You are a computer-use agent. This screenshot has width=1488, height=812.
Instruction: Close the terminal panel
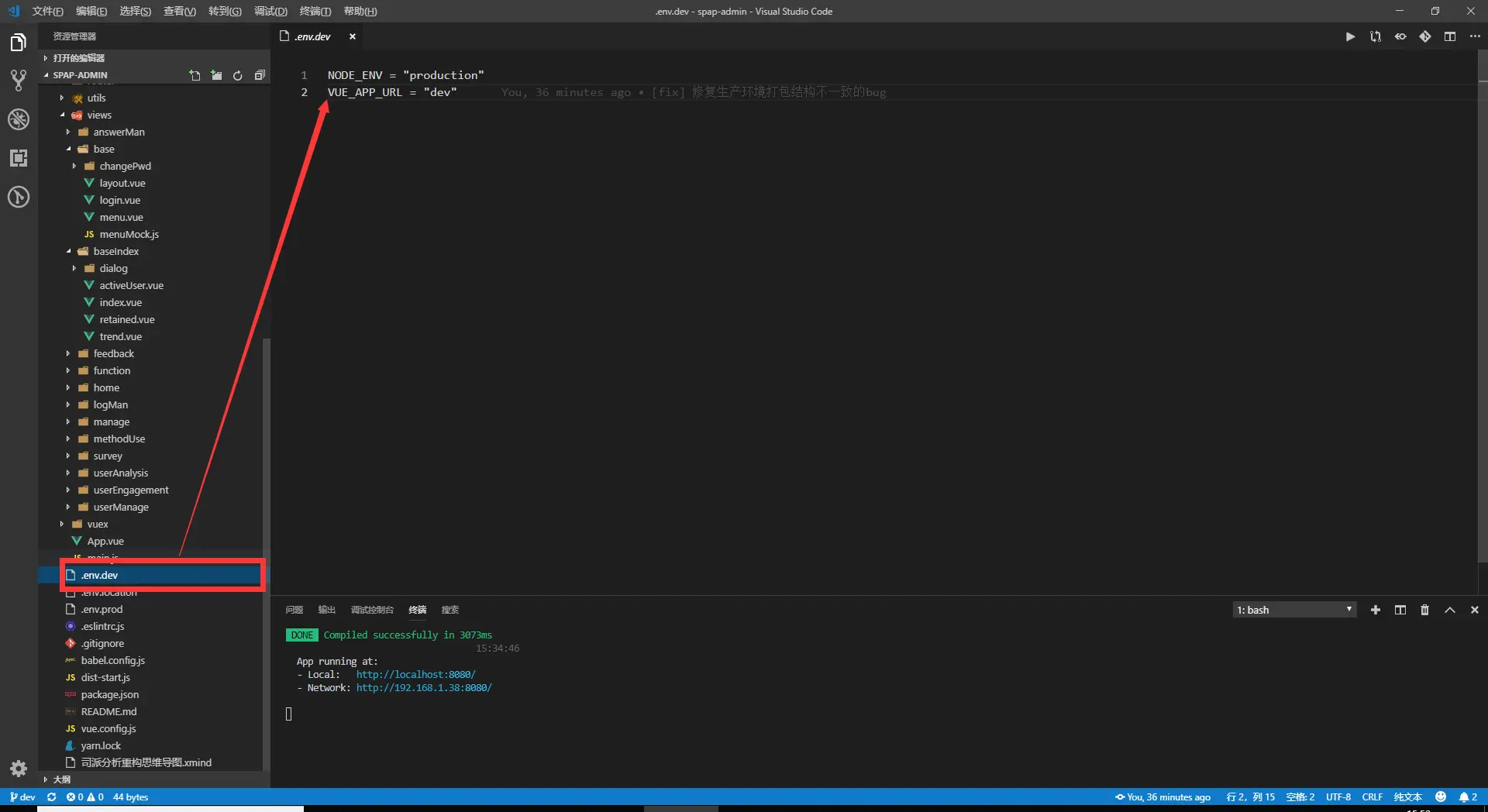tap(1475, 610)
